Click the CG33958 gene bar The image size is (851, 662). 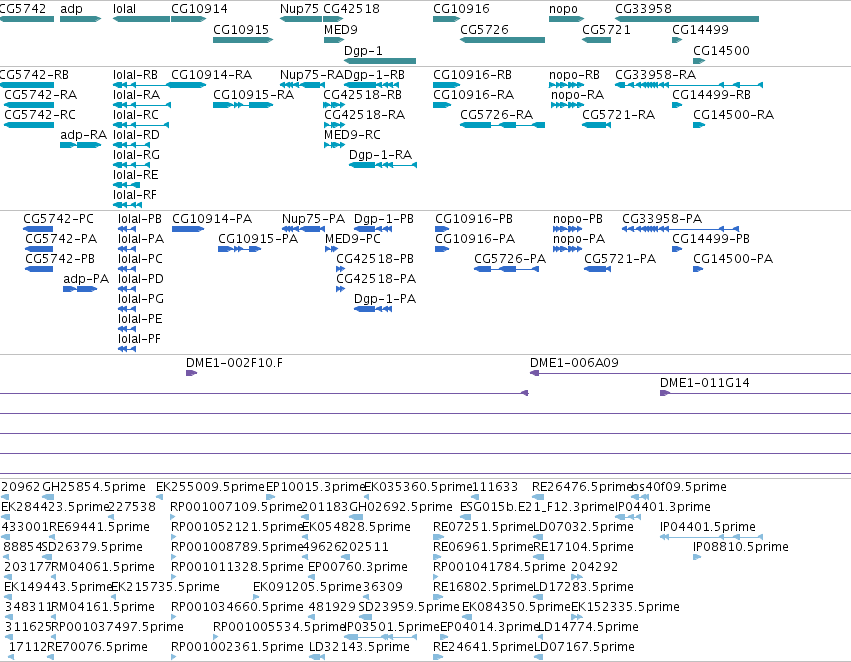coord(687,19)
